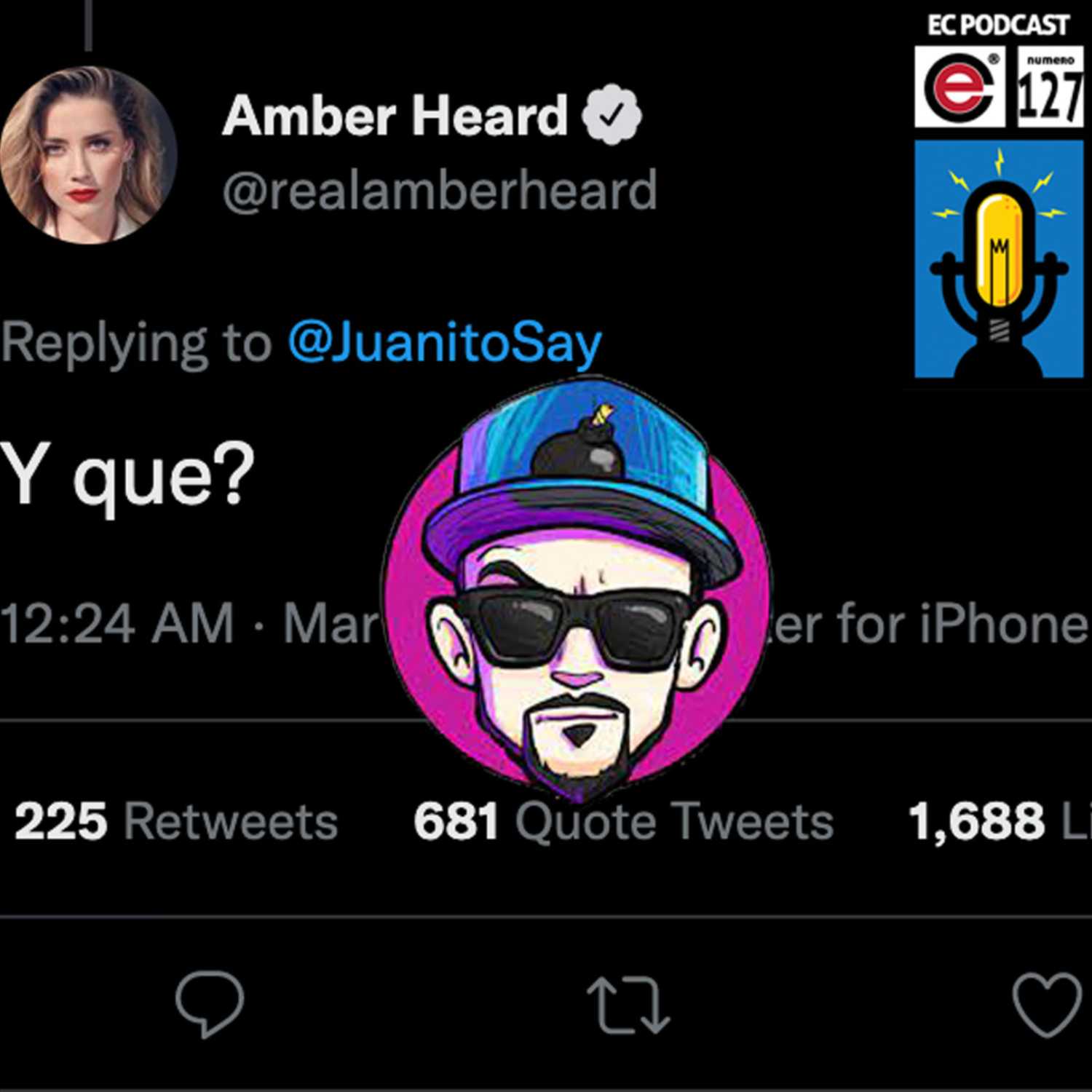This screenshot has height=1092, width=1092.
Task: Click the reply speech bubble icon
Action: click(210, 1003)
